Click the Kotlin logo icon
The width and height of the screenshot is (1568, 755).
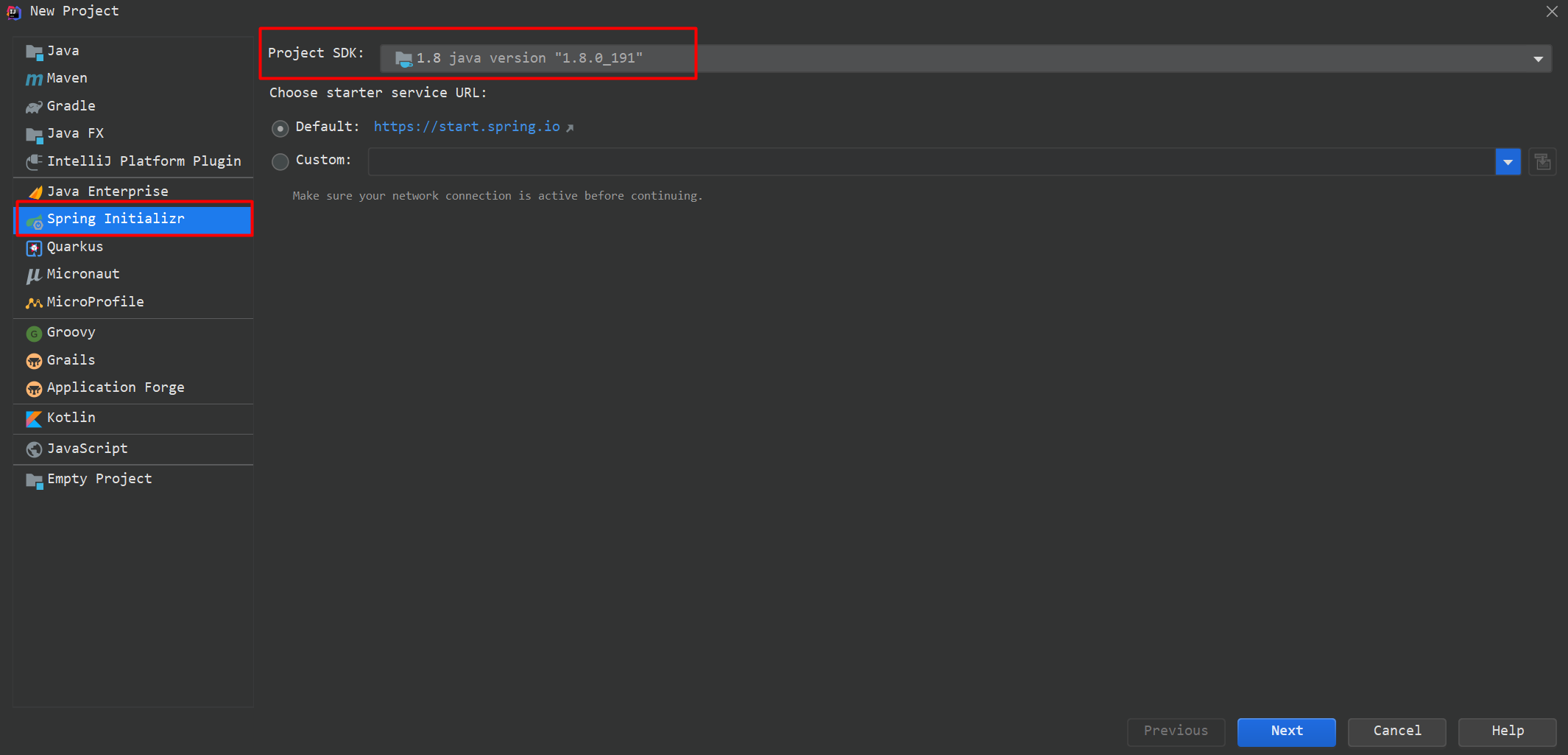[34, 418]
